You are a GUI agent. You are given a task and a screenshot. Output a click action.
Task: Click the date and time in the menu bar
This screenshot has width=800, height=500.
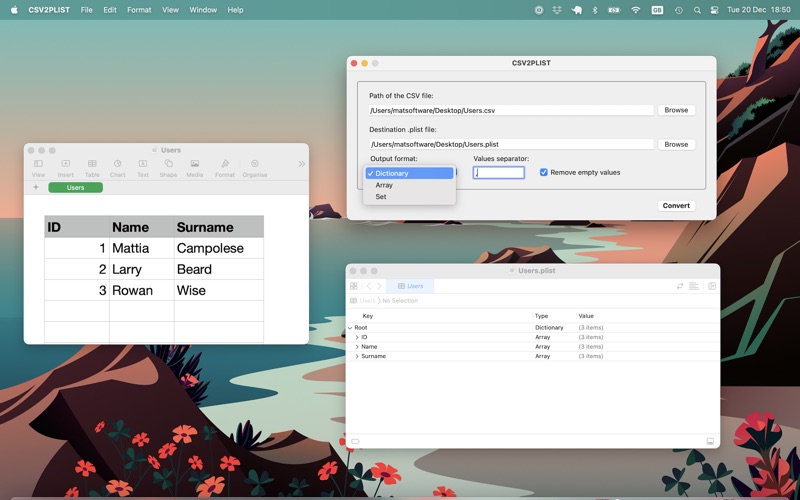759,10
